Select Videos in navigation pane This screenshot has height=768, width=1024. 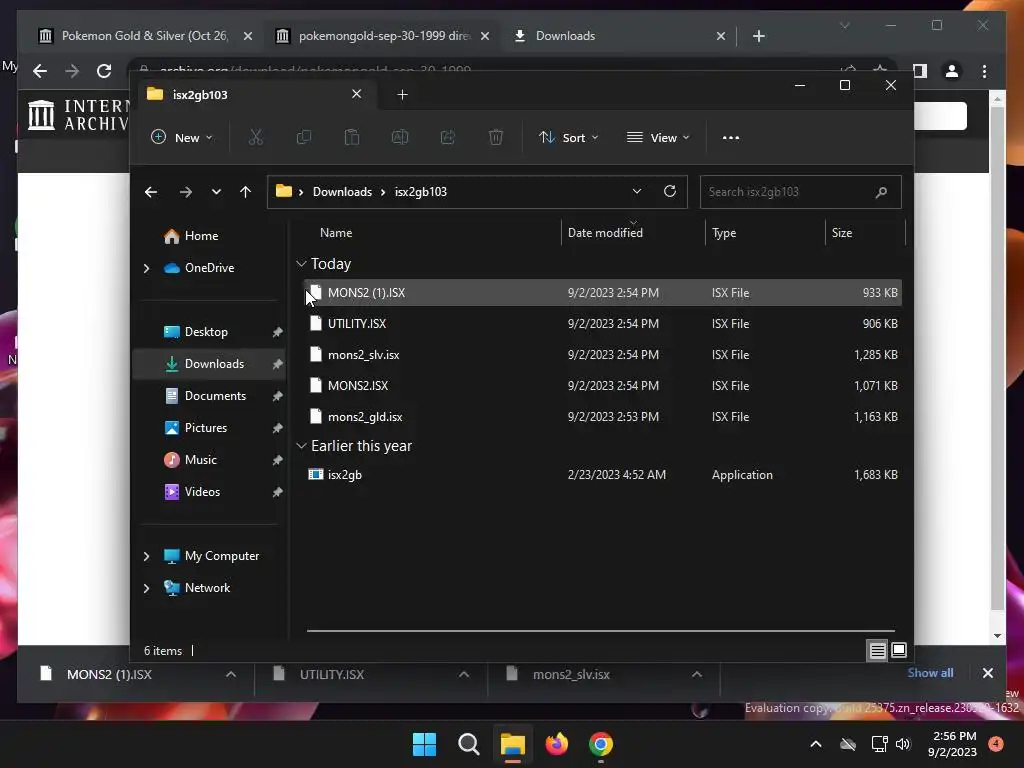pos(202,492)
